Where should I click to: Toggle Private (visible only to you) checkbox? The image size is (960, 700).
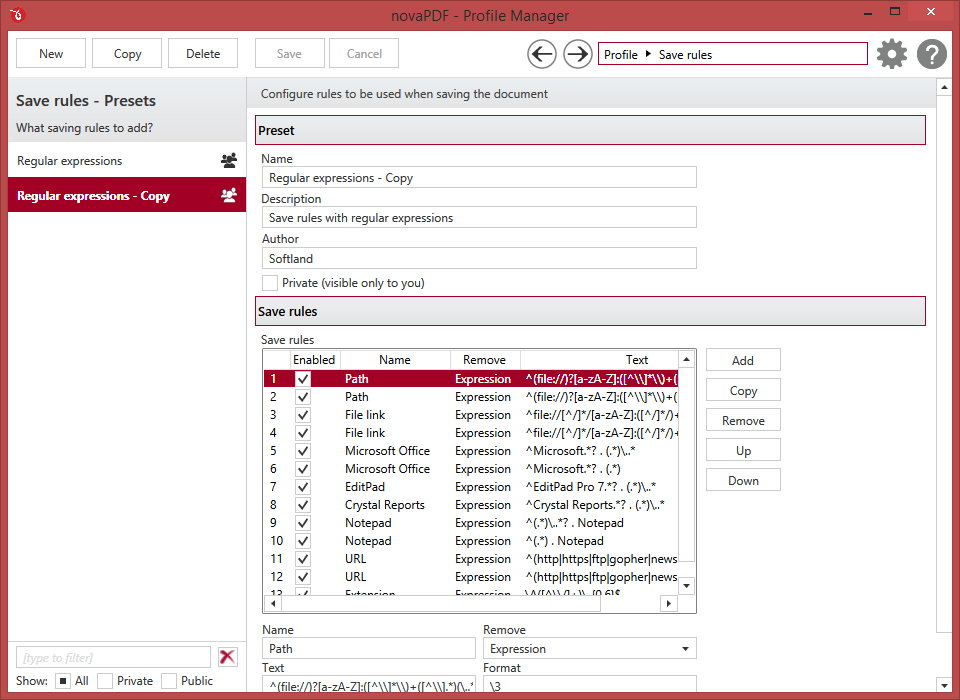pos(269,283)
